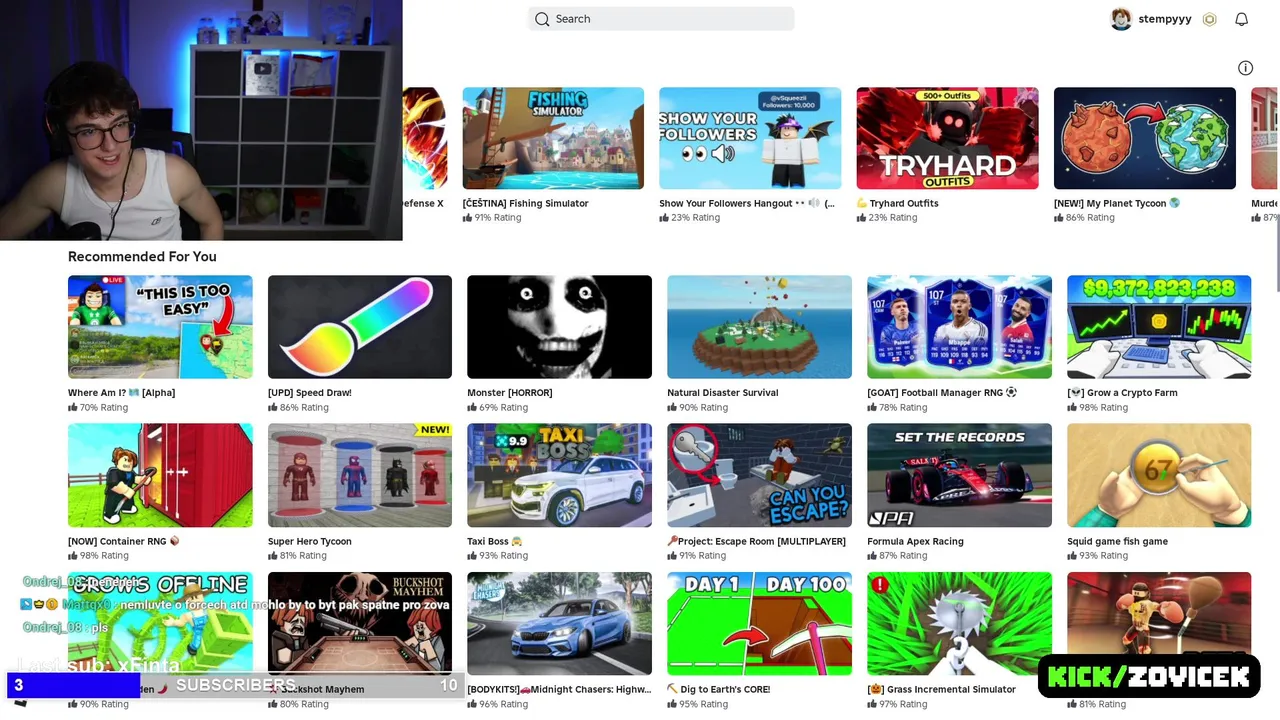Click thumbs-up icon under Football Manager RNG
The height and width of the screenshot is (720, 1280).
(872, 407)
